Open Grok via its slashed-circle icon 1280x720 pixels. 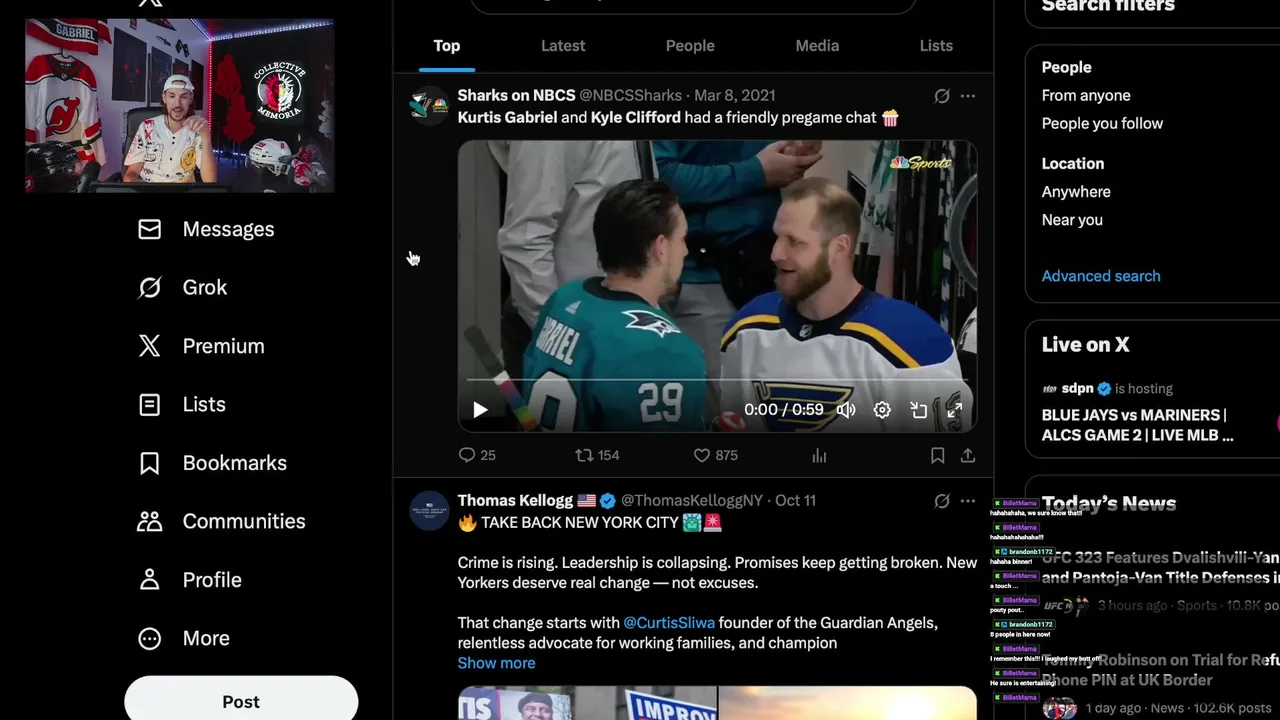pos(149,287)
